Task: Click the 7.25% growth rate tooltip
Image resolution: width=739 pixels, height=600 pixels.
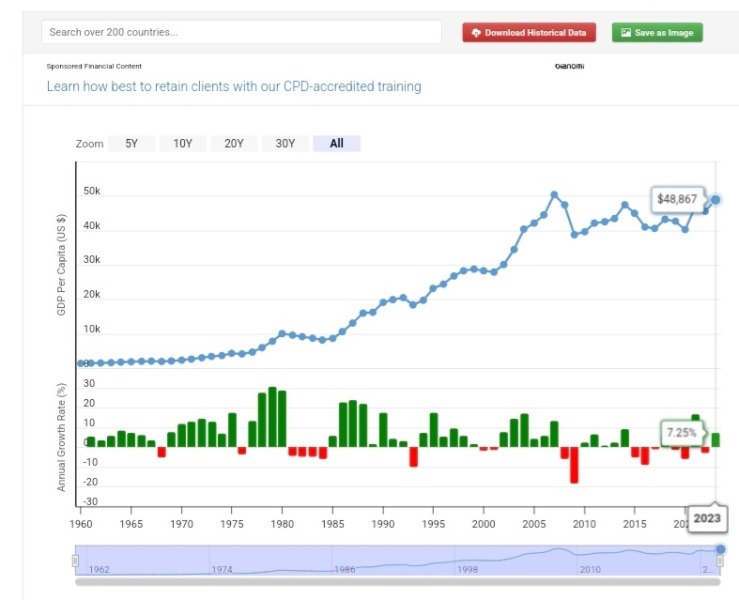Action: [681, 433]
